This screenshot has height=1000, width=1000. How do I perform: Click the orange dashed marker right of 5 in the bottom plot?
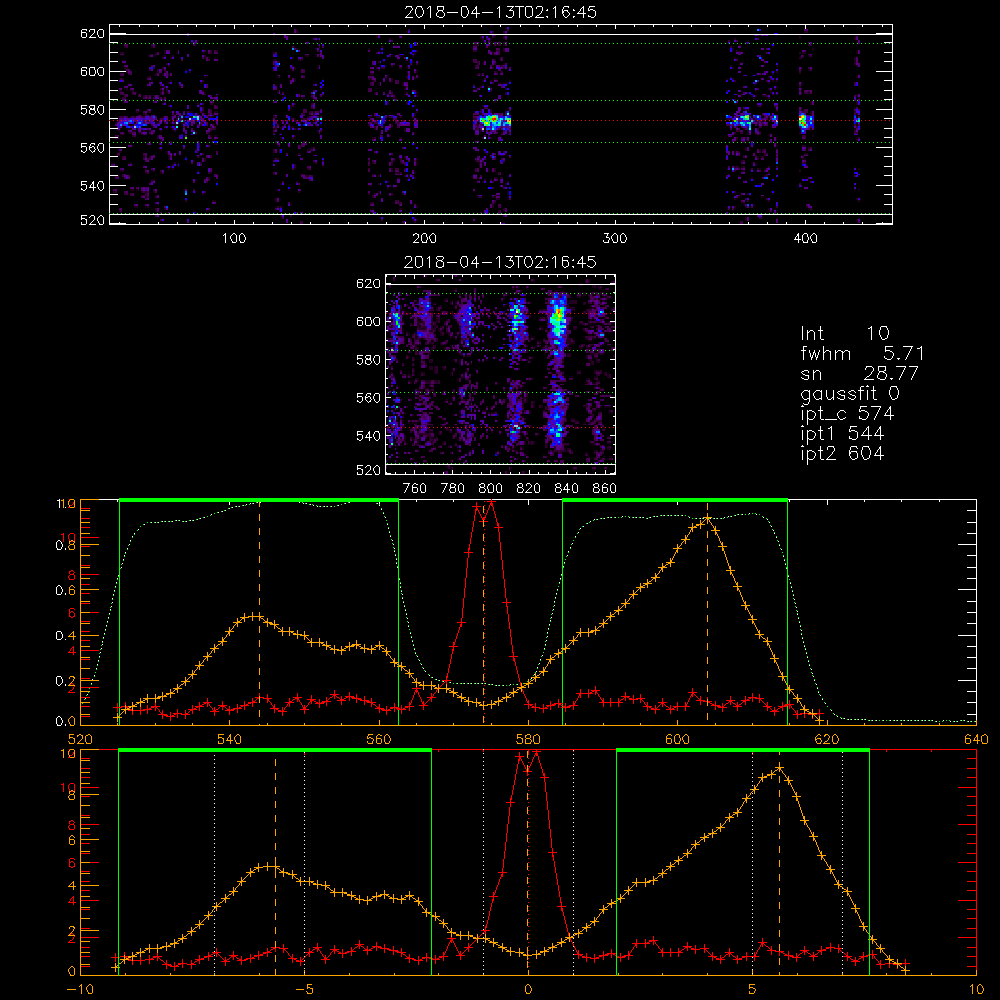(x=779, y=864)
